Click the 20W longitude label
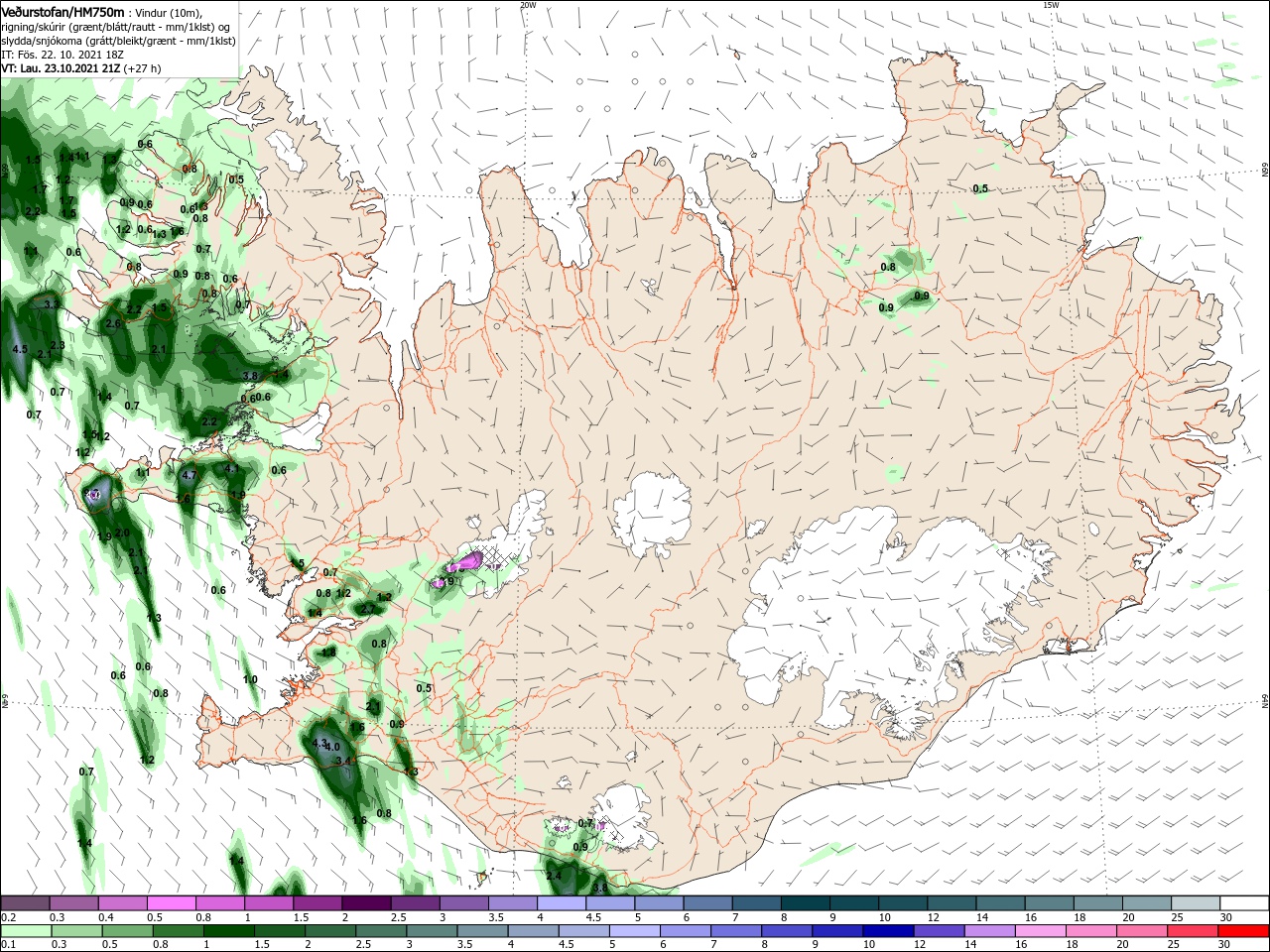 (528, 5)
